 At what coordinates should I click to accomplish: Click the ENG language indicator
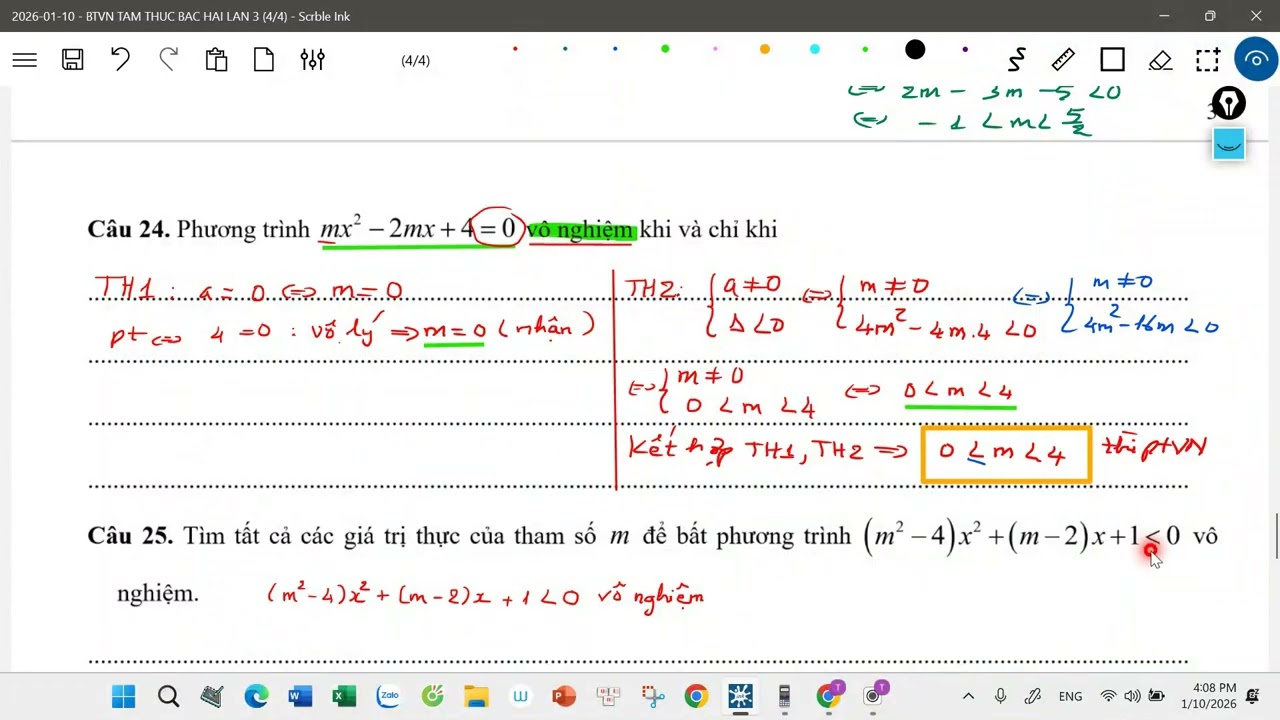(x=1070, y=696)
